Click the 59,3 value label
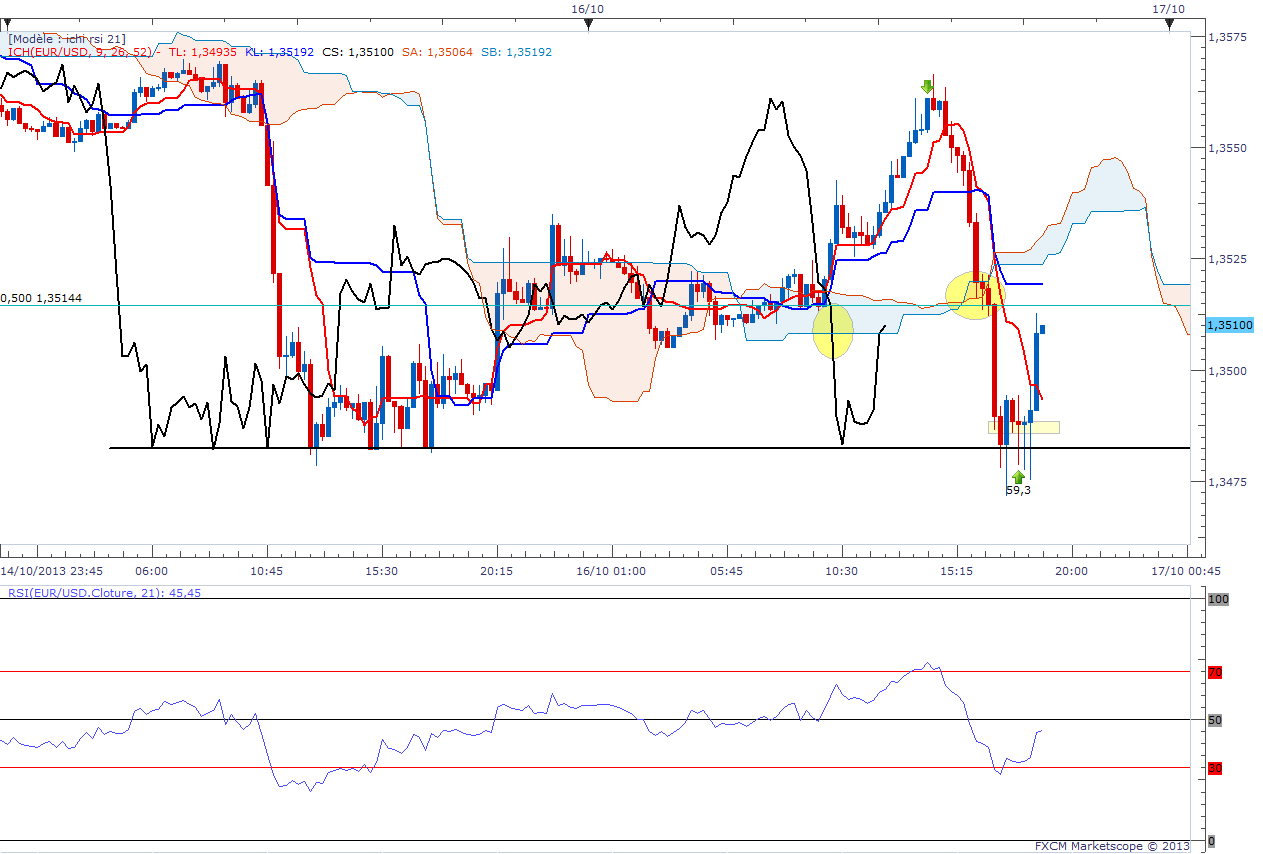The height and width of the screenshot is (854, 1263). pos(1018,490)
